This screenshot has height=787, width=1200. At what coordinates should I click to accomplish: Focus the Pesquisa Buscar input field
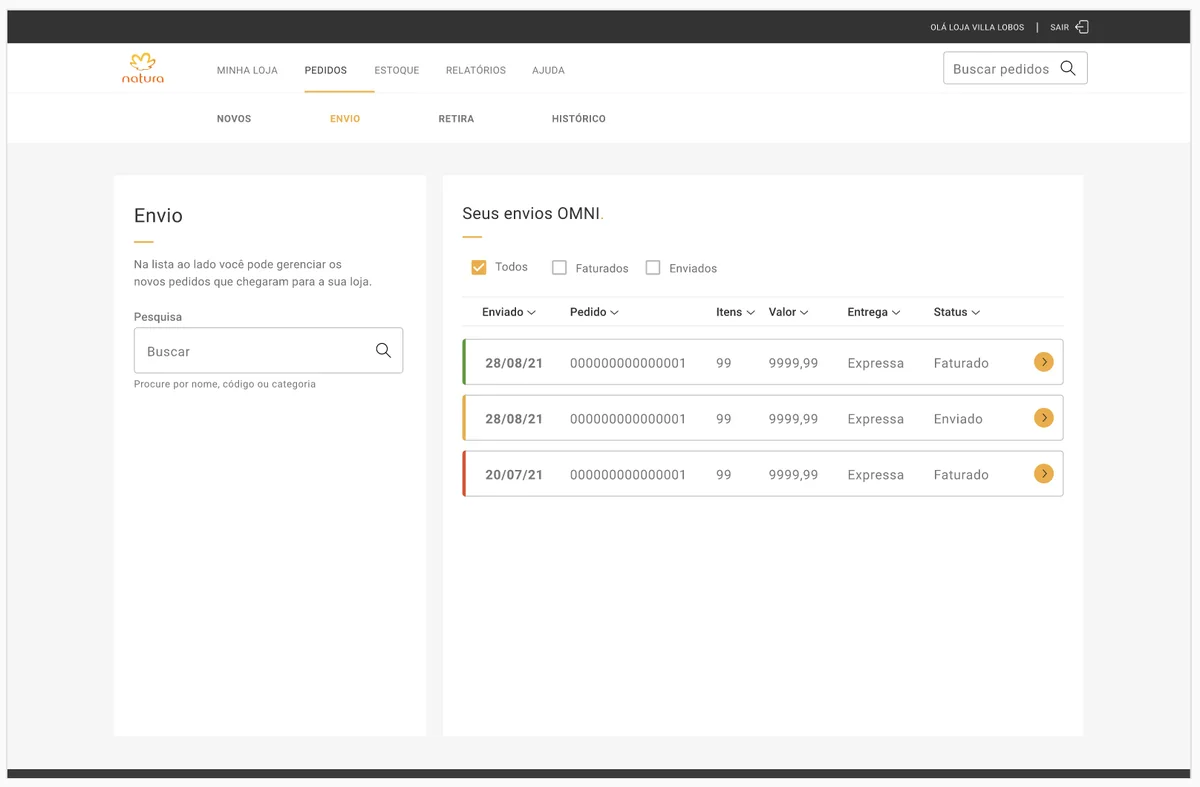click(268, 351)
